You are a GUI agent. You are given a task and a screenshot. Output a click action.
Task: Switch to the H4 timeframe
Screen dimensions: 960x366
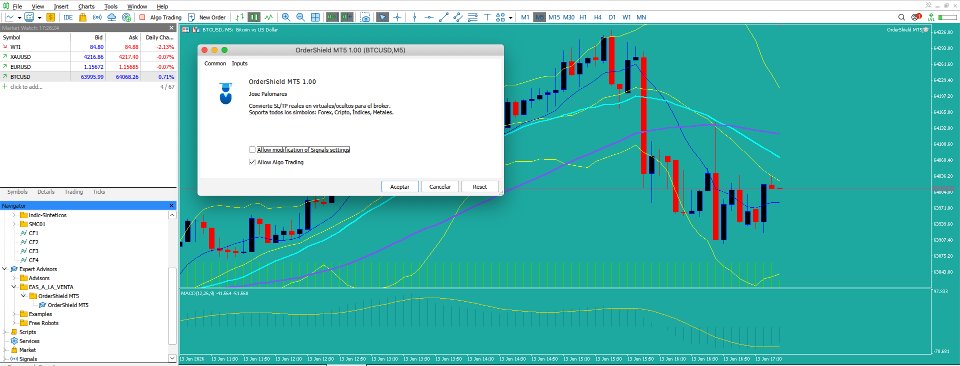point(598,17)
